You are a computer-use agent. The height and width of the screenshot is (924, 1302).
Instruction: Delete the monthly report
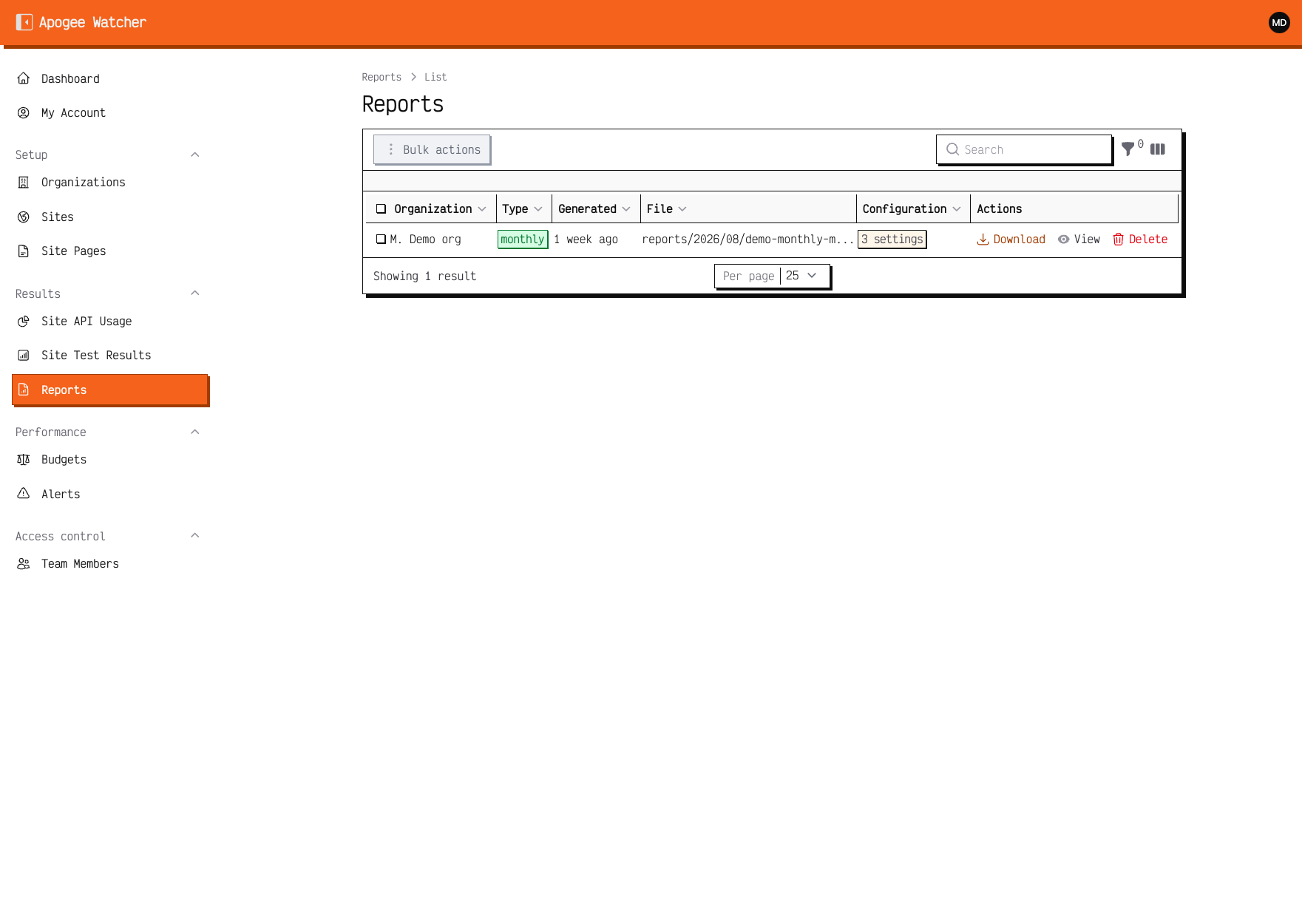[x=1140, y=240]
